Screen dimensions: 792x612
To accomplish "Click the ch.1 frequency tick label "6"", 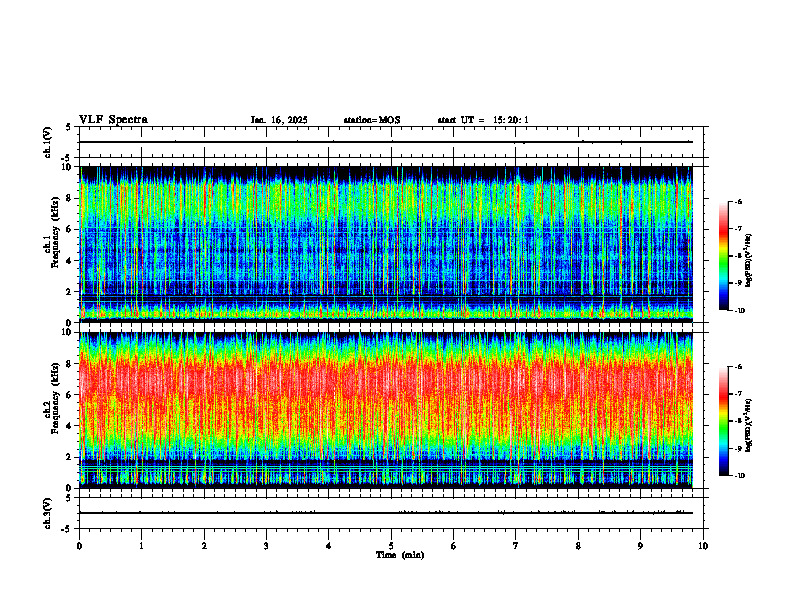I will [70, 230].
